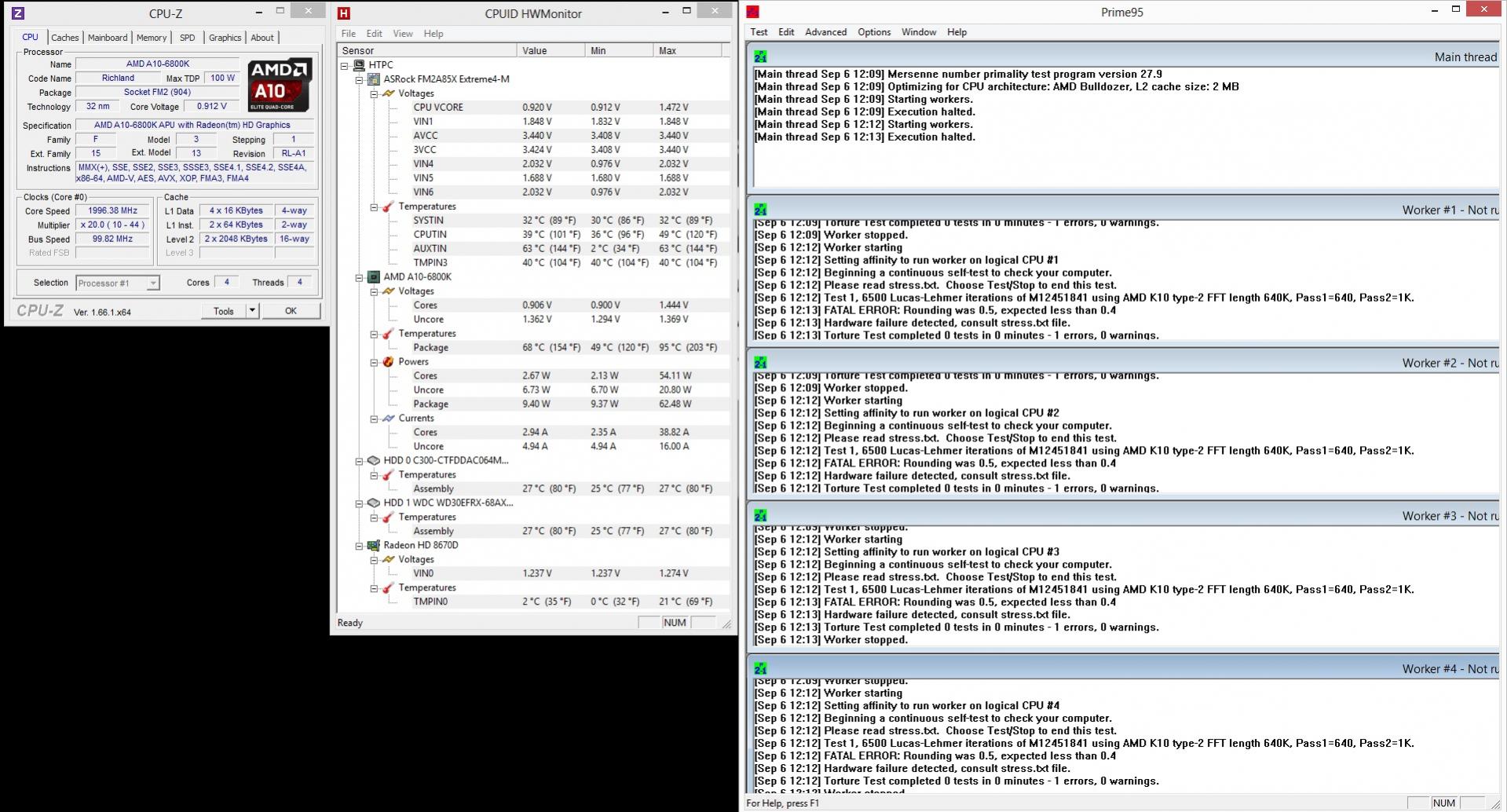Viewport: 1507px width, 812px height.
Task: Open the Tools dropdown arrow in CPU-Z
Action: pos(252,311)
